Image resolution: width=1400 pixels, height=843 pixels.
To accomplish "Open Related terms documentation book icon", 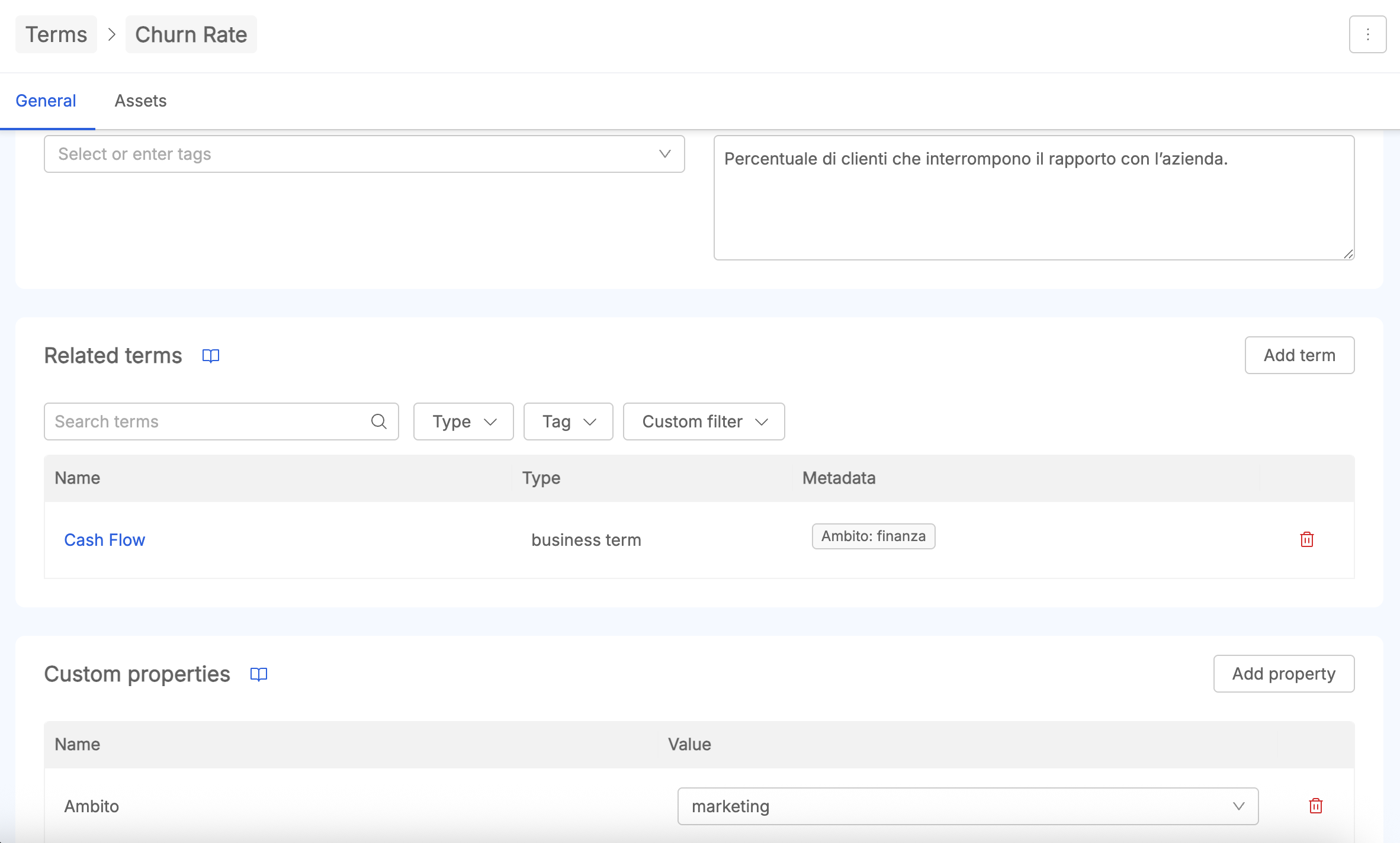I will point(211,356).
